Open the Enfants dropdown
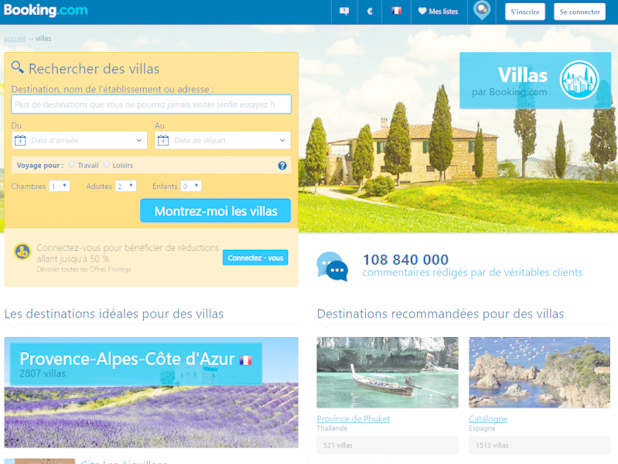 190,186
